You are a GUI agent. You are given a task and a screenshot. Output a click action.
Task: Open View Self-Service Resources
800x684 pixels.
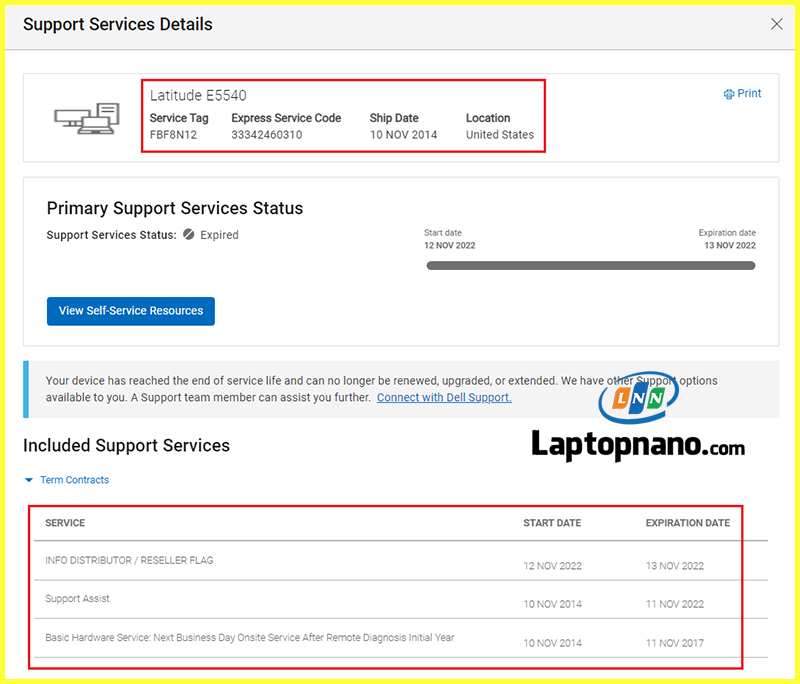point(131,311)
